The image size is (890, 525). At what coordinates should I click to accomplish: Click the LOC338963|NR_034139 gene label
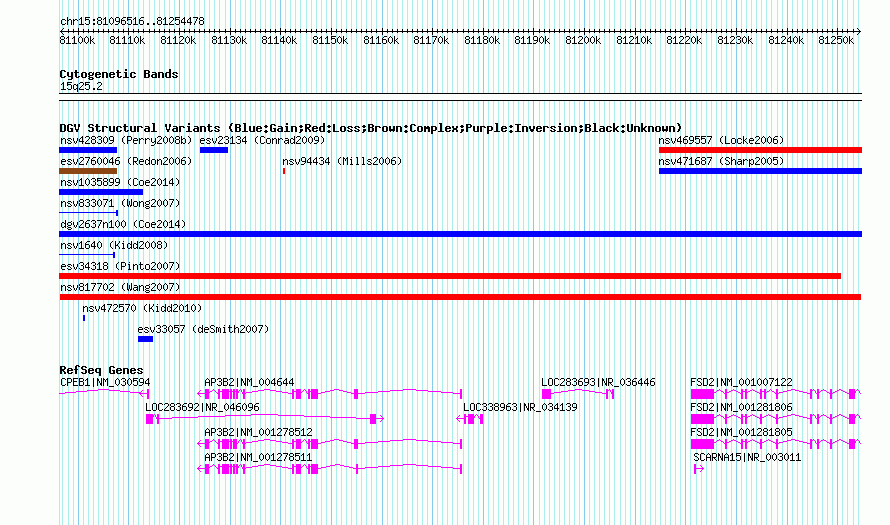click(x=520, y=408)
